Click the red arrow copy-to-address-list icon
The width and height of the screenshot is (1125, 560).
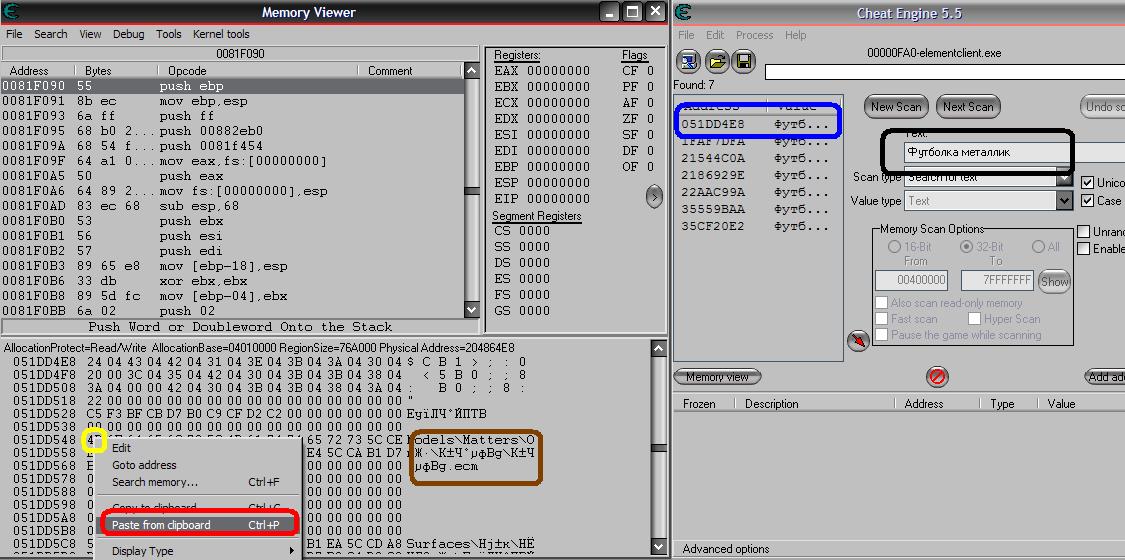click(x=858, y=340)
